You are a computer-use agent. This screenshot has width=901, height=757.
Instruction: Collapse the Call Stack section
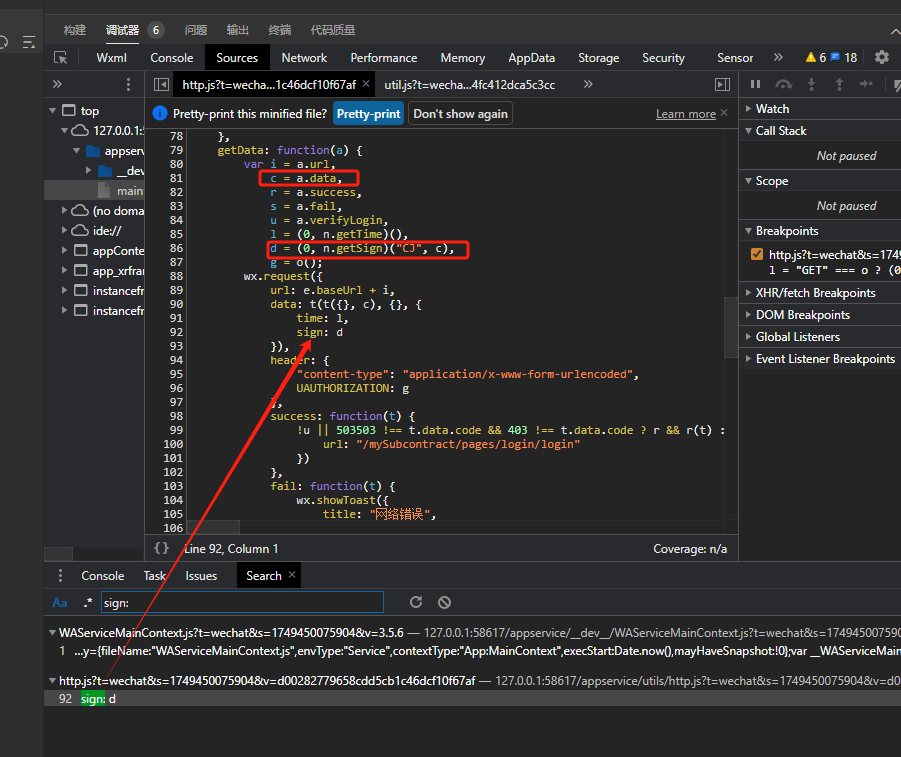click(748, 130)
